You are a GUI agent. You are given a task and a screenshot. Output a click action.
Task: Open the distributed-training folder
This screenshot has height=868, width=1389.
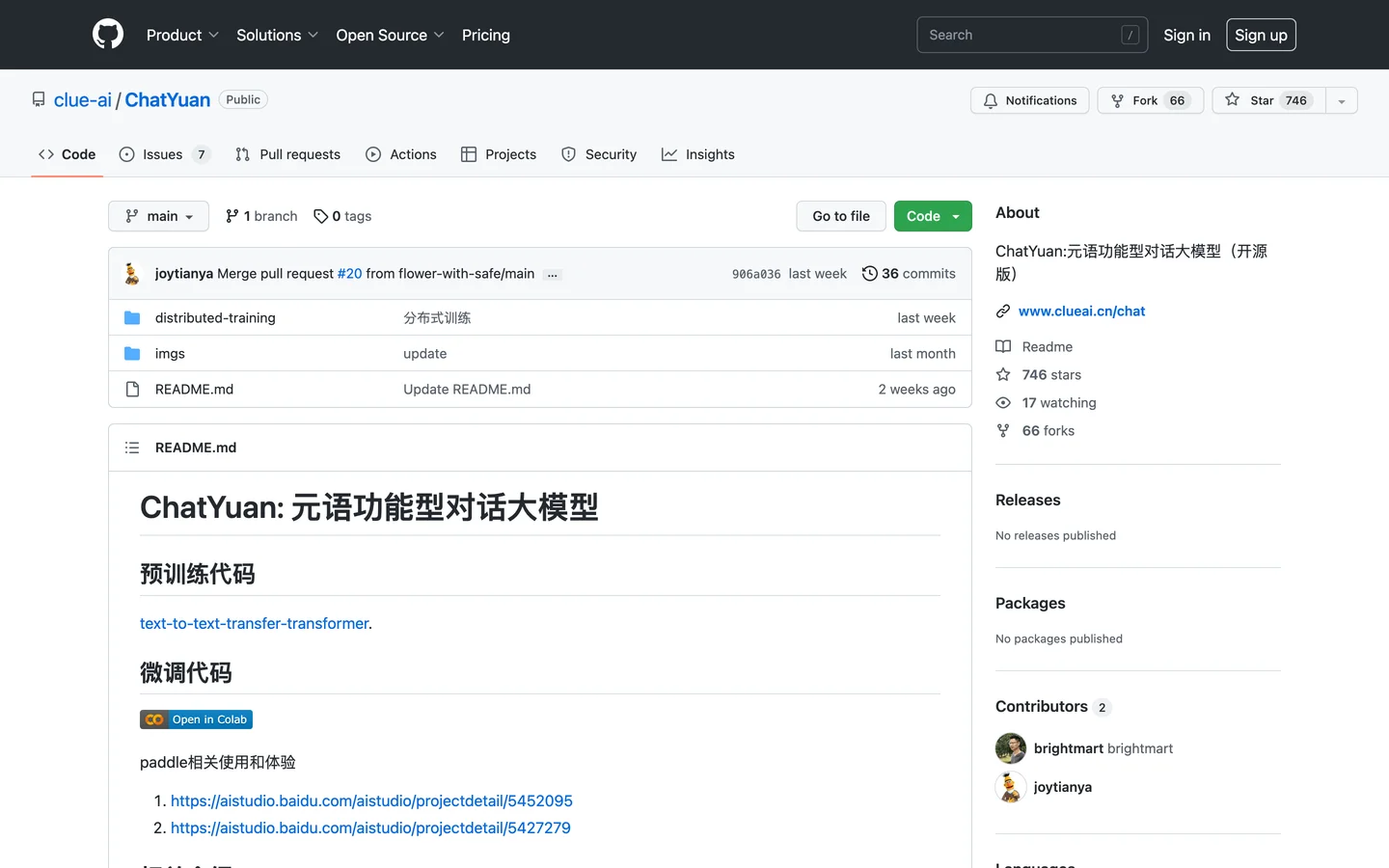coord(215,317)
